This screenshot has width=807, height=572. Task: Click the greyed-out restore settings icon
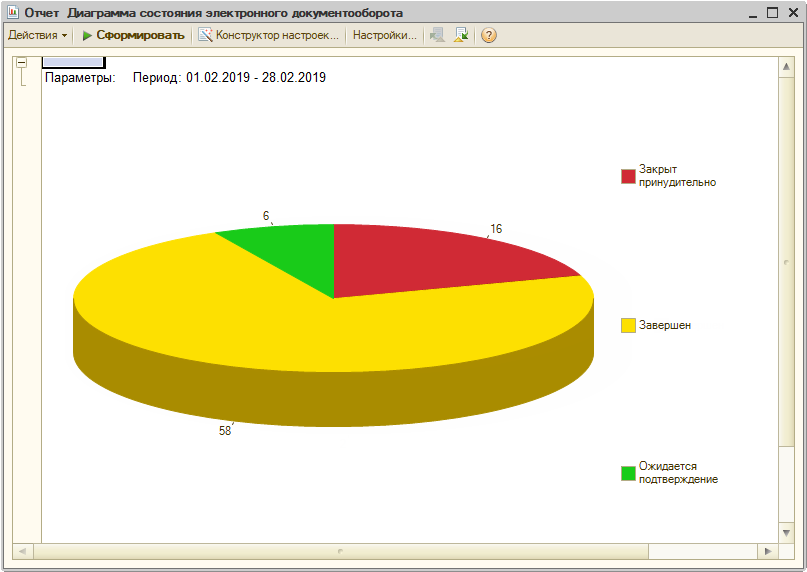pyautogui.click(x=437, y=35)
